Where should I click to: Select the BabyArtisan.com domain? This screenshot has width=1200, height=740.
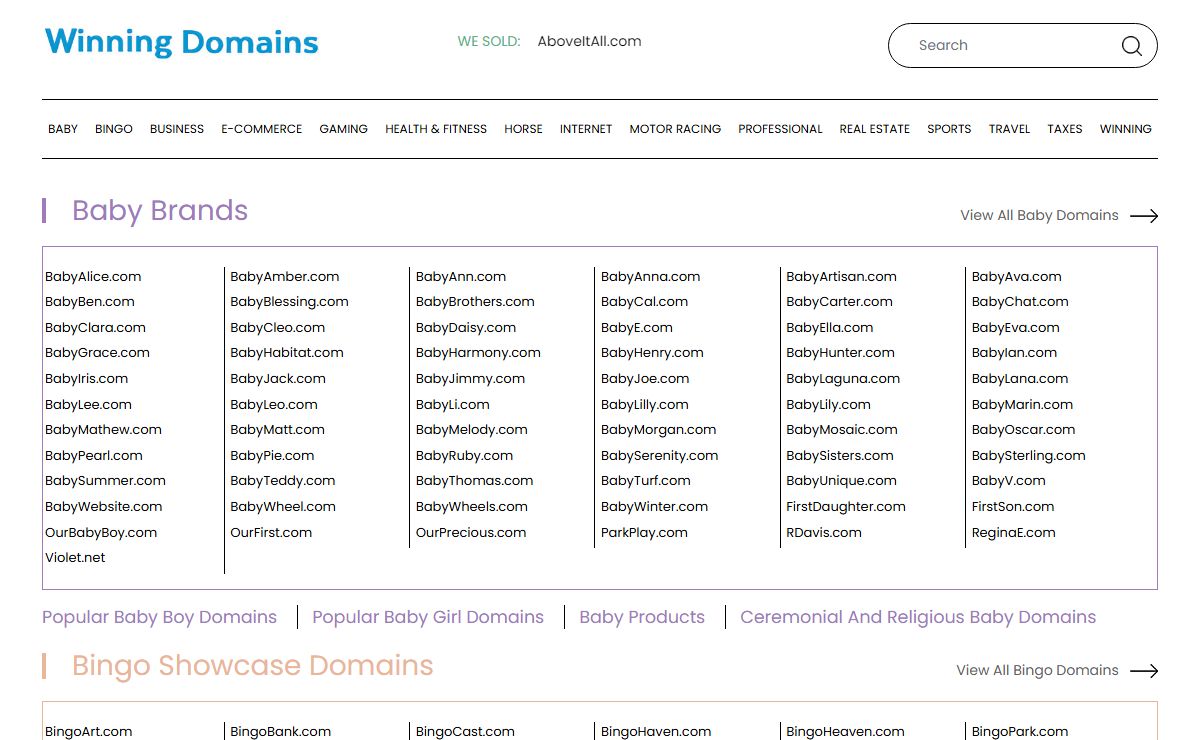tap(841, 277)
